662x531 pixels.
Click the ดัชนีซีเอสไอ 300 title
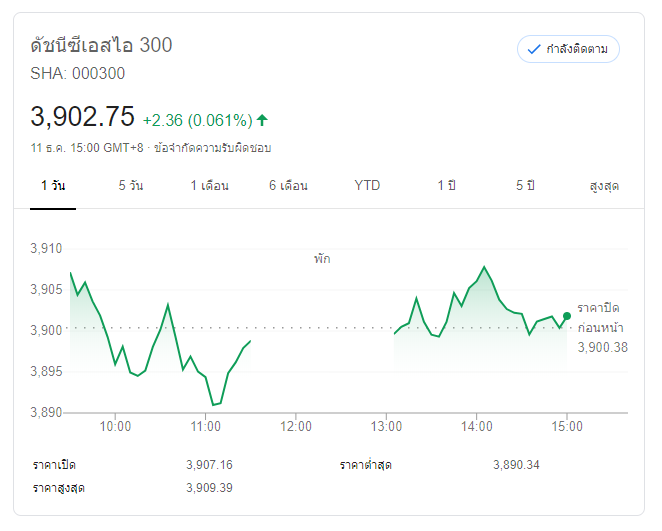tap(101, 45)
